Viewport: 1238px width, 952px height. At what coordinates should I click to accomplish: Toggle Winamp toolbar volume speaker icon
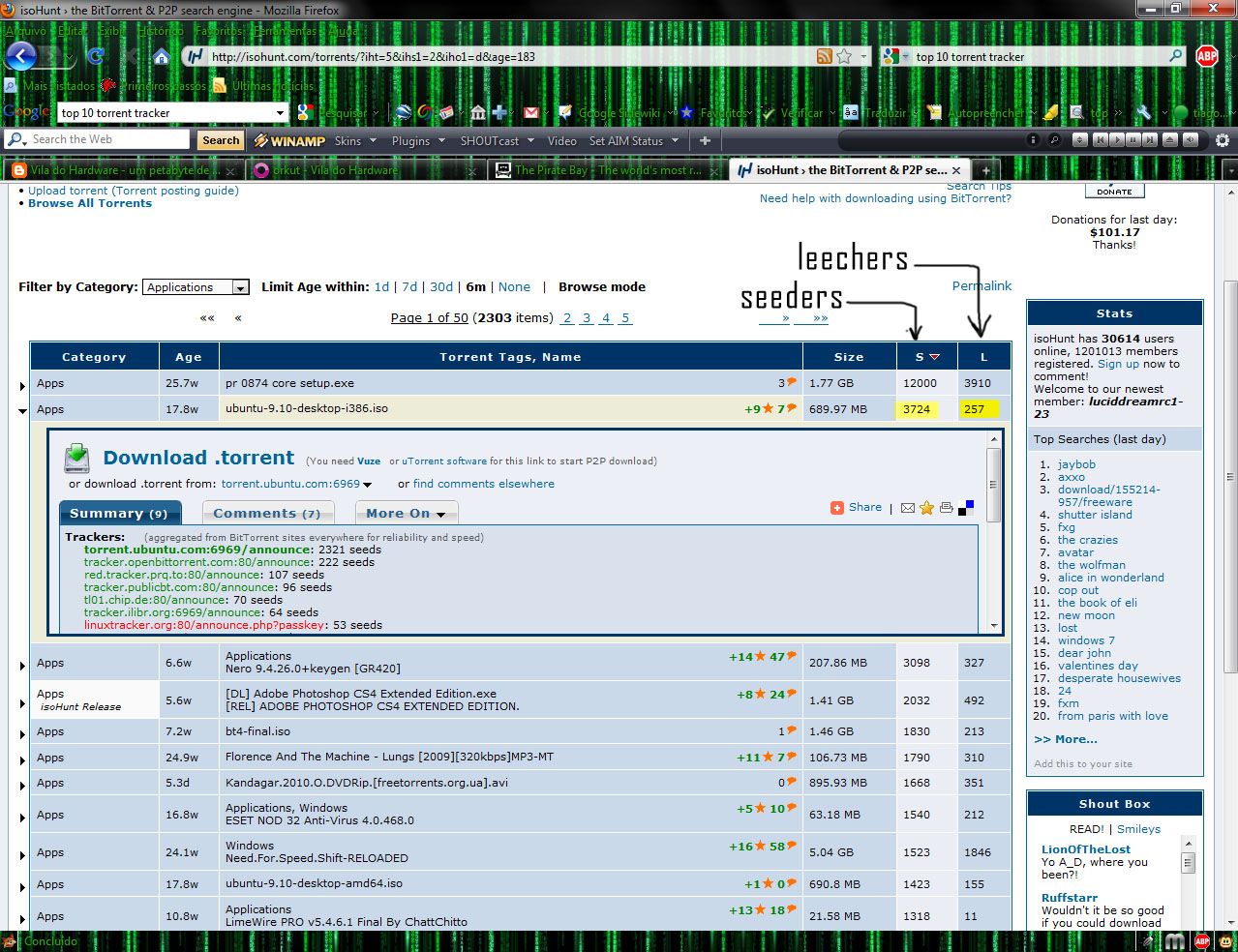click(x=1190, y=140)
